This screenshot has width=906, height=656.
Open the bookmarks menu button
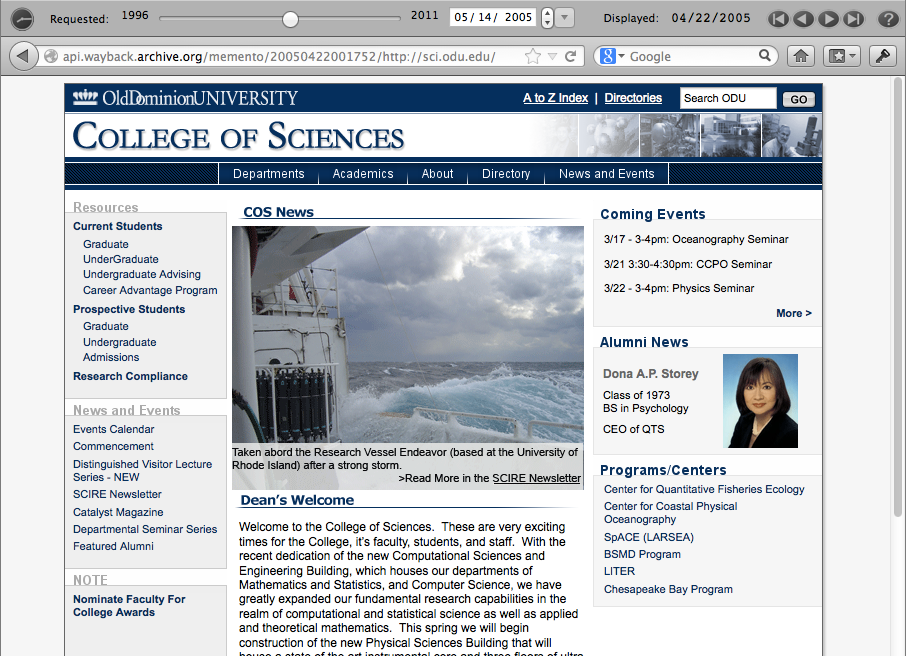841,56
